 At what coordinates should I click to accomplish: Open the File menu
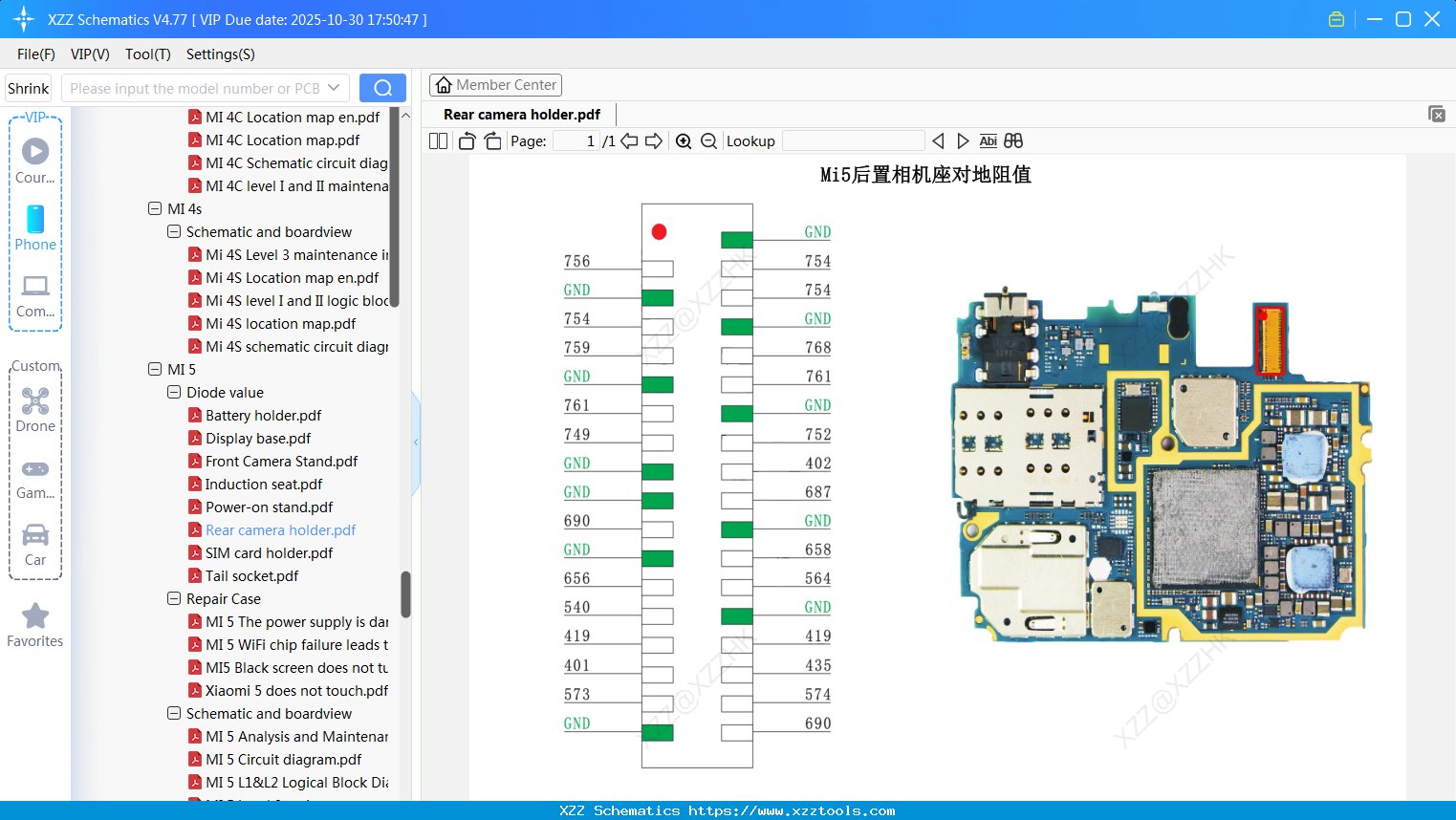[36, 54]
